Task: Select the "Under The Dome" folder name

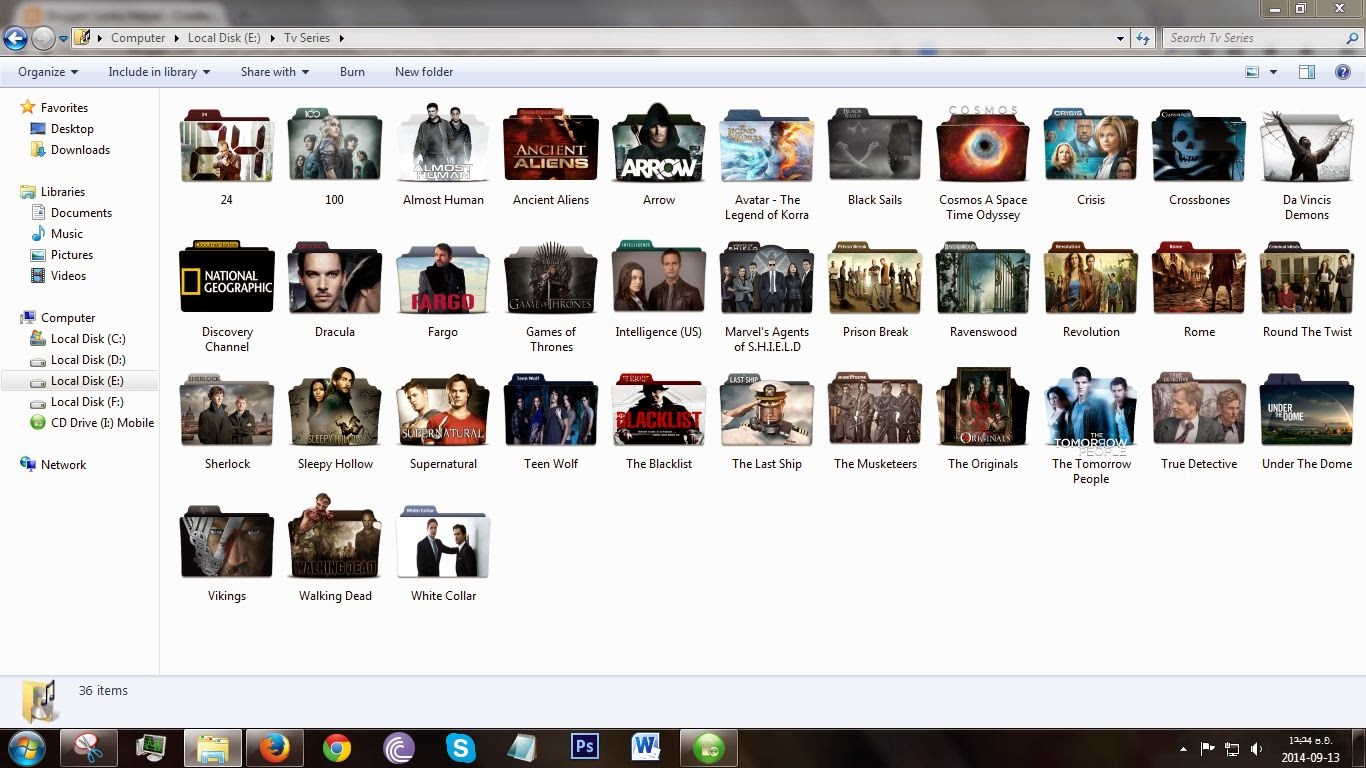Action: point(1307,464)
